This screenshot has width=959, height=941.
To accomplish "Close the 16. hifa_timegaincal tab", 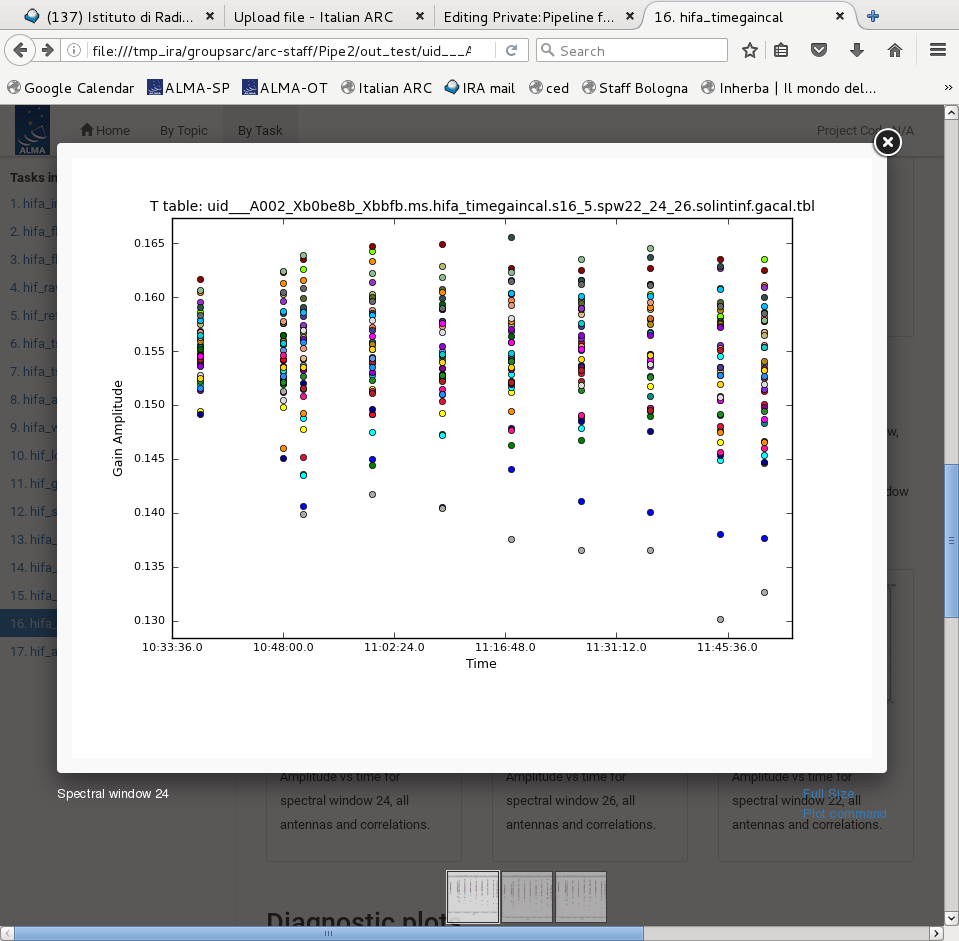I will click(840, 17).
